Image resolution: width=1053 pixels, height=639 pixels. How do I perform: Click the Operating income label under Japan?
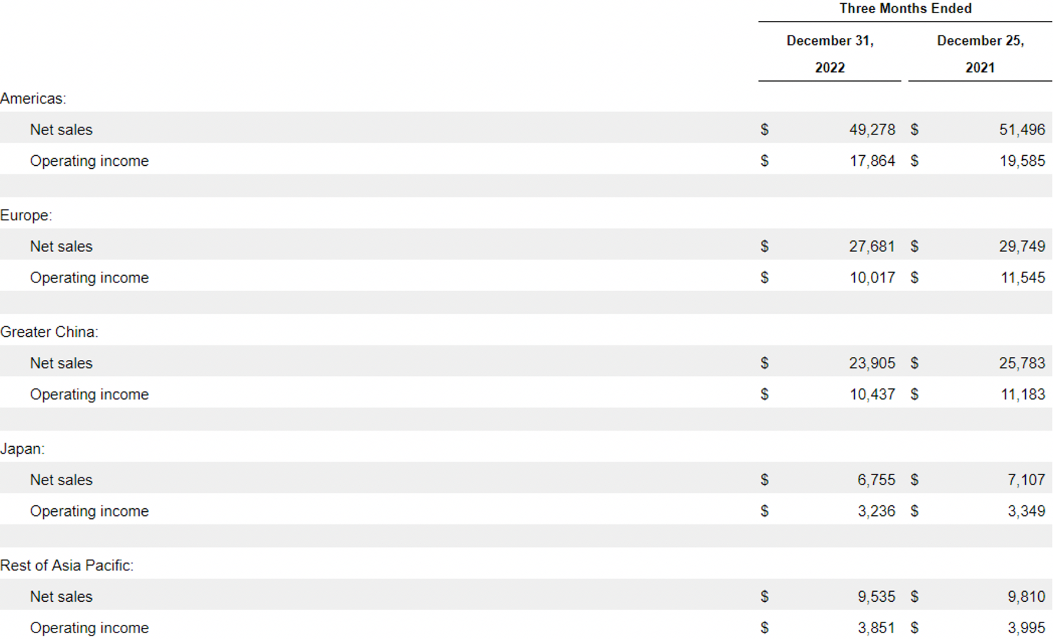pyautogui.click(x=89, y=512)
